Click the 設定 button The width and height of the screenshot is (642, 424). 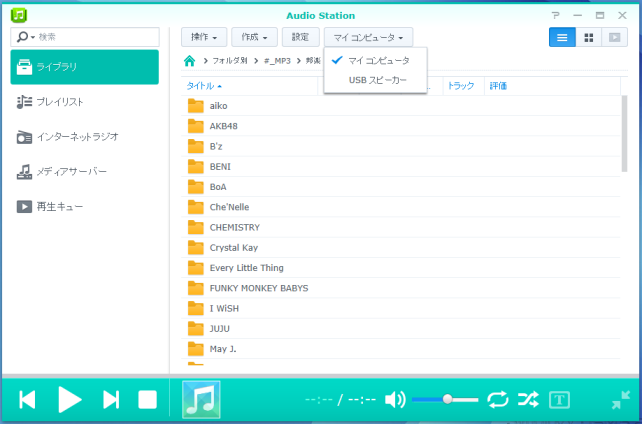click(x=301, y=37)
